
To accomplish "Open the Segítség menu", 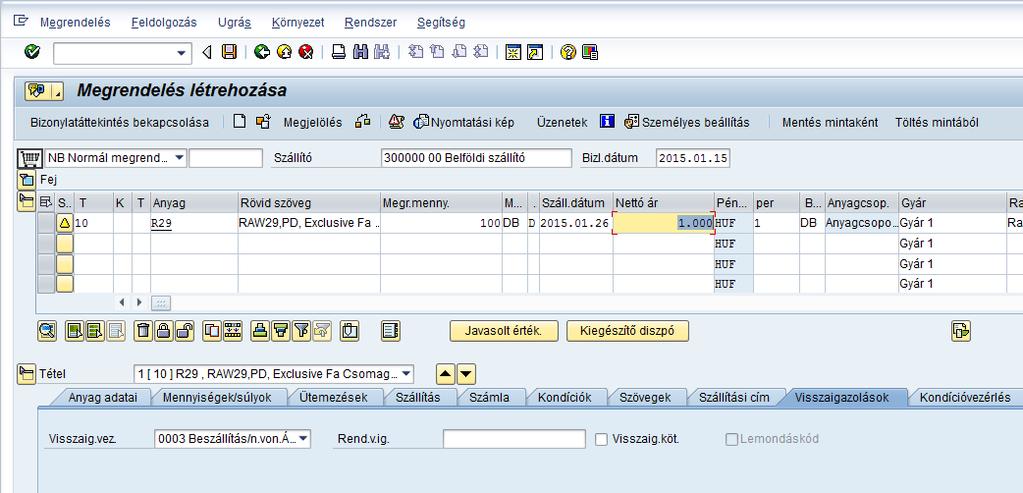I will (441, 22).
